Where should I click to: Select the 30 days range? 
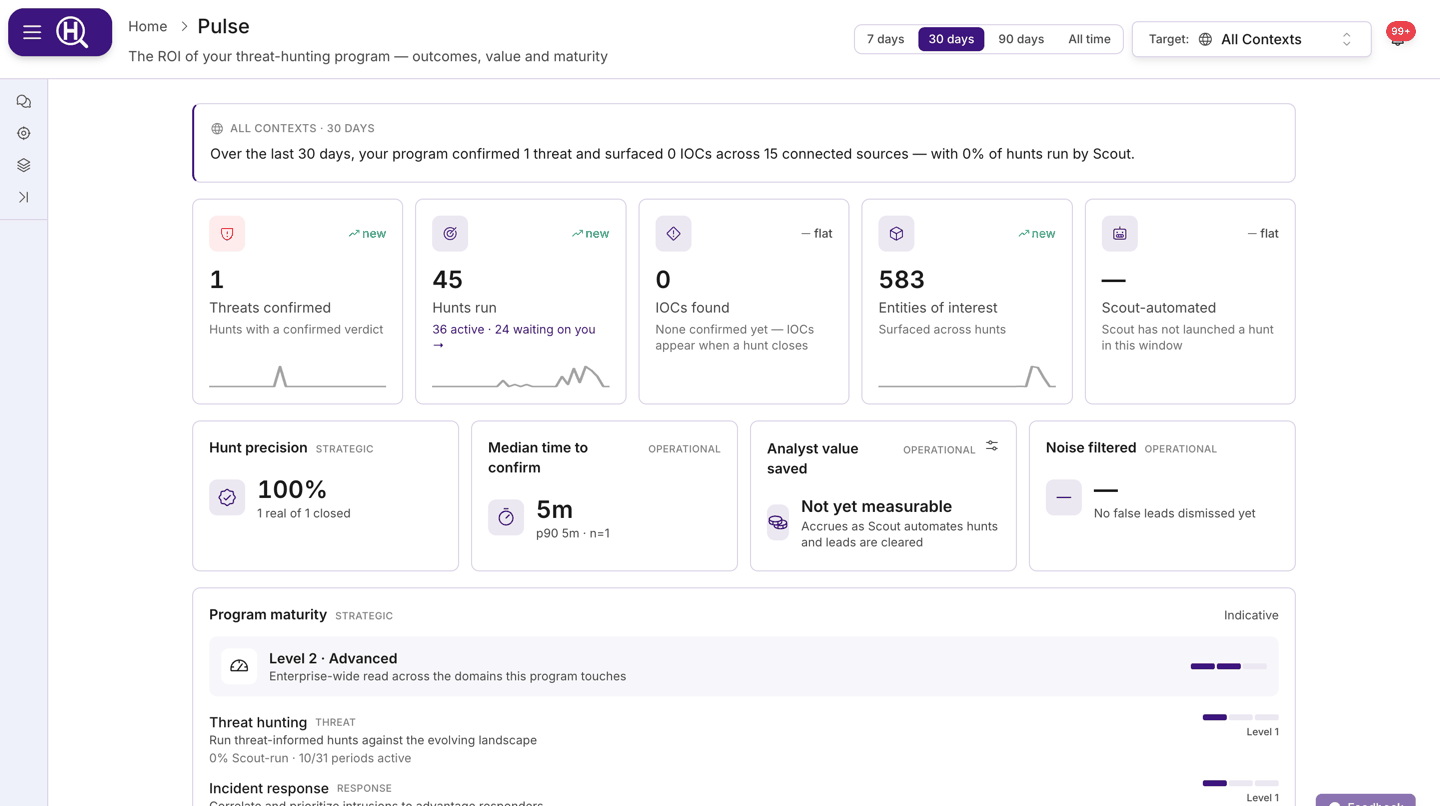point(951,39)
